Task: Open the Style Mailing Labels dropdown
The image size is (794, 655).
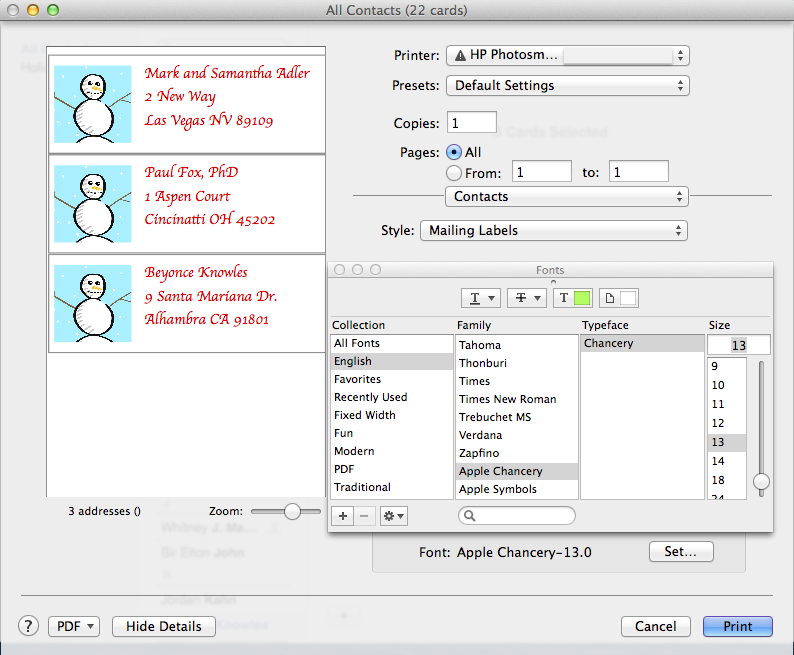Action: [554, 230]
